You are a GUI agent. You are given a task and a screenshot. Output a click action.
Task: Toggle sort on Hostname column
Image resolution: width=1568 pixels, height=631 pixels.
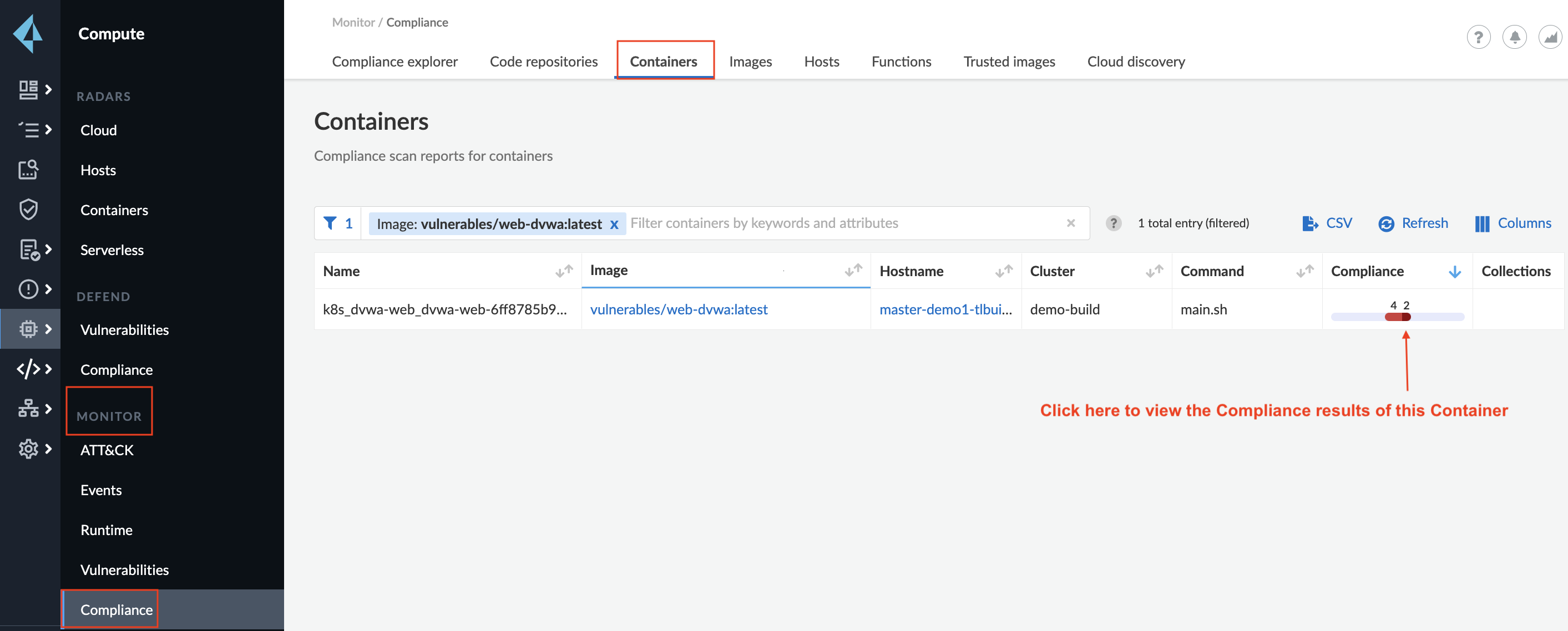tap(1003, 271)
